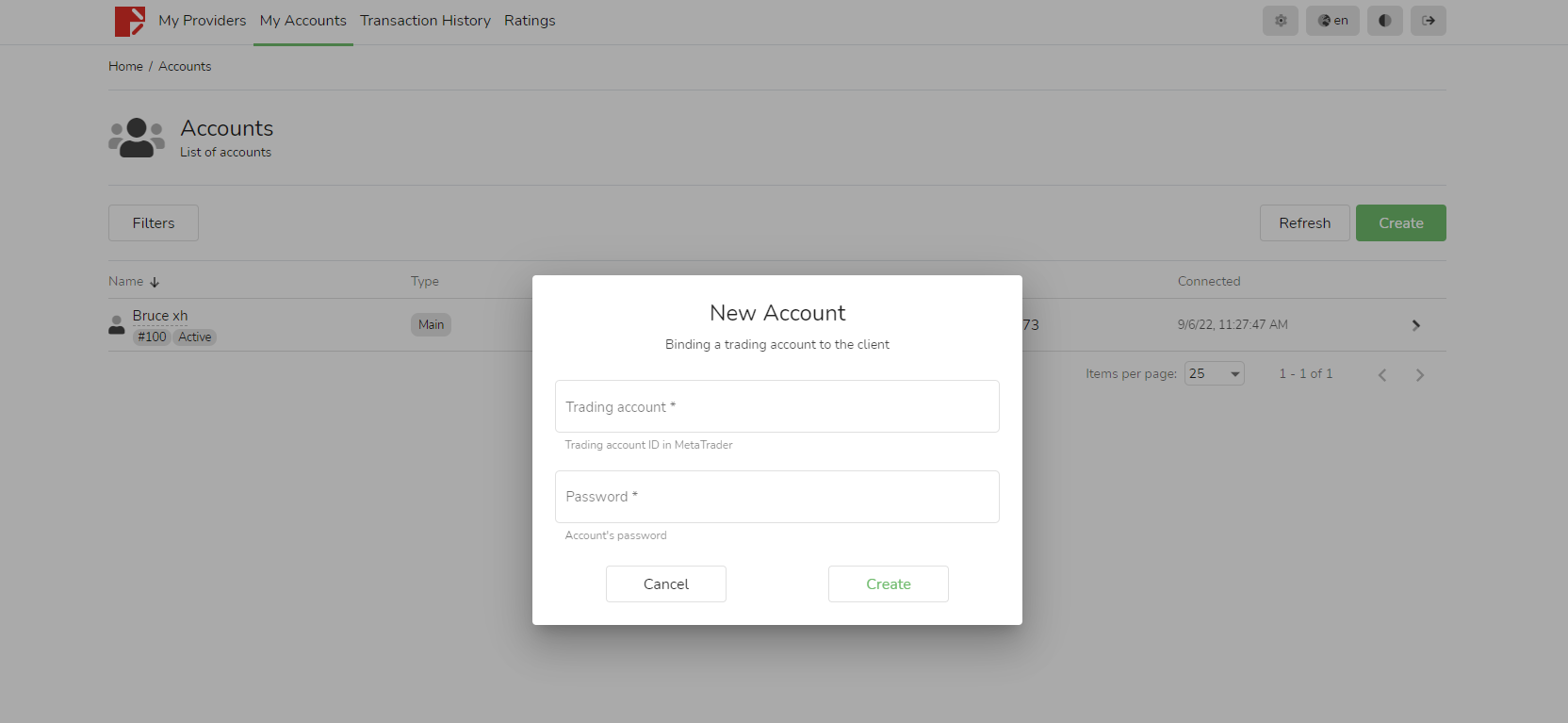Click the Accounts group icon in header
The width and height of the screenshot is (1568, 723).
137,138
